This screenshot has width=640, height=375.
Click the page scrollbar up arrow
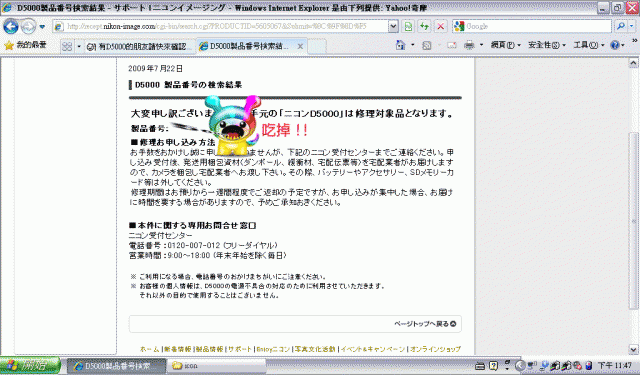(633, 63)
